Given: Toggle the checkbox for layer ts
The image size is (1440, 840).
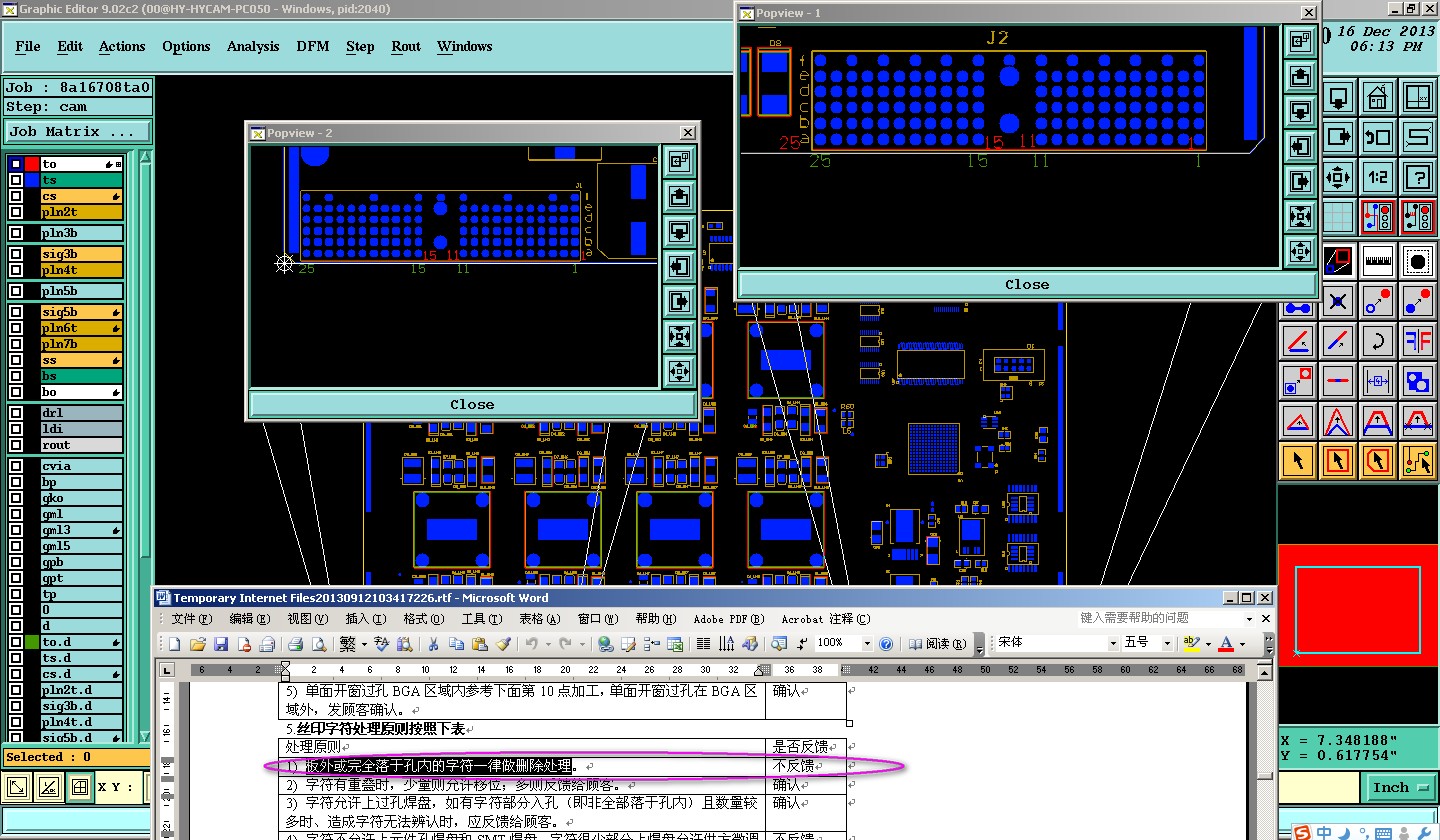Looking at the screenshot, I should click(x=16, y=180).
